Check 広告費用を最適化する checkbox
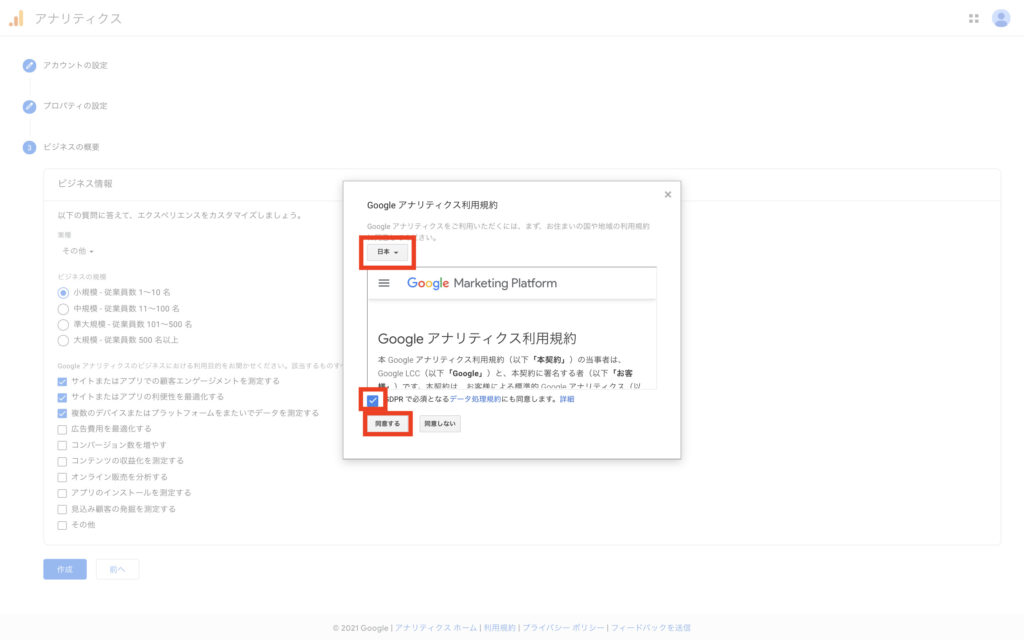Image resolution: width=1024 pixels, height=640 pixels. (x=62, y=429)
